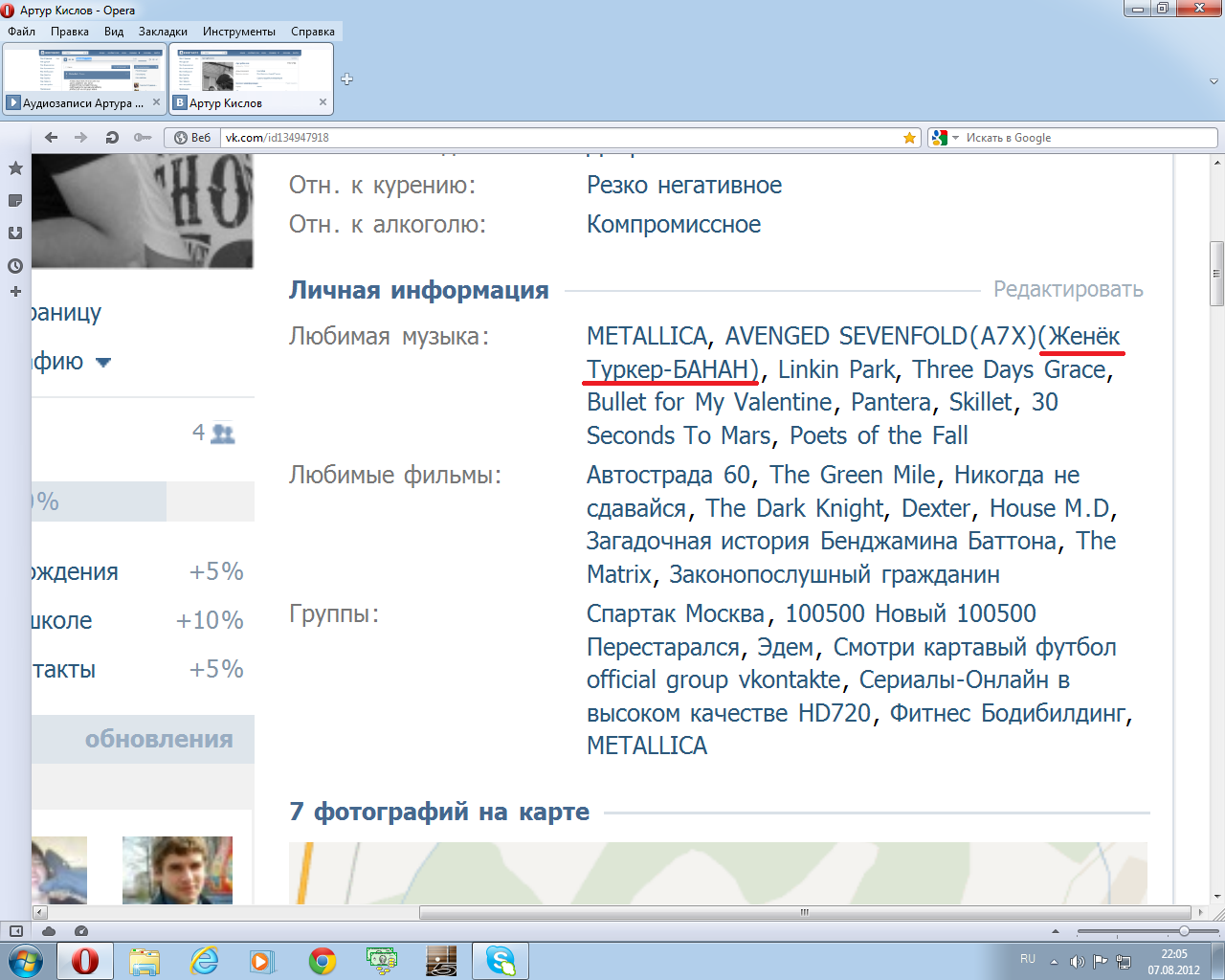The height and width of the screenshot is (980, 1225).
Task: Reload the page with the refresh icon
Action: [112, 138]
